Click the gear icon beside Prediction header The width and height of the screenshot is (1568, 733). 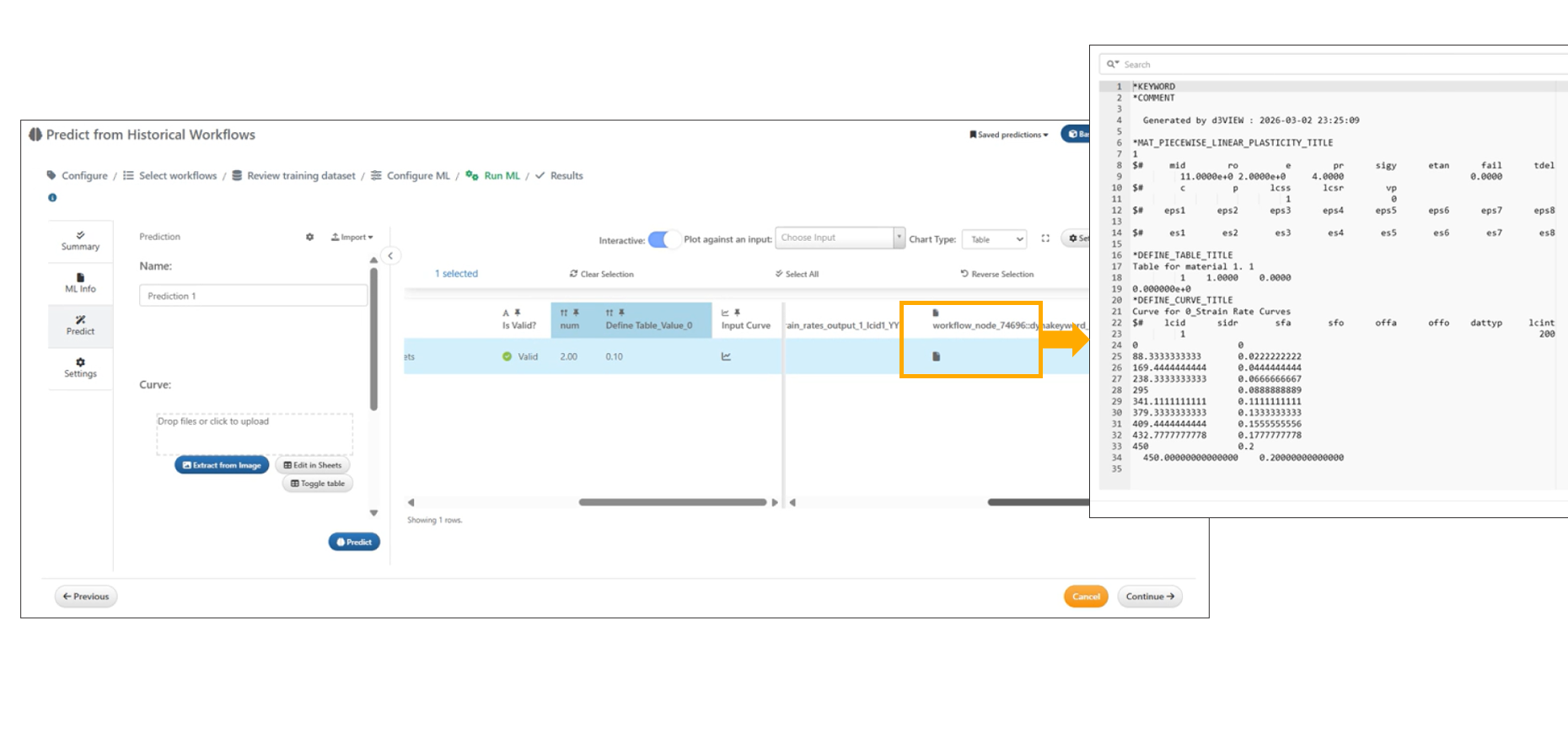[309, 238]
